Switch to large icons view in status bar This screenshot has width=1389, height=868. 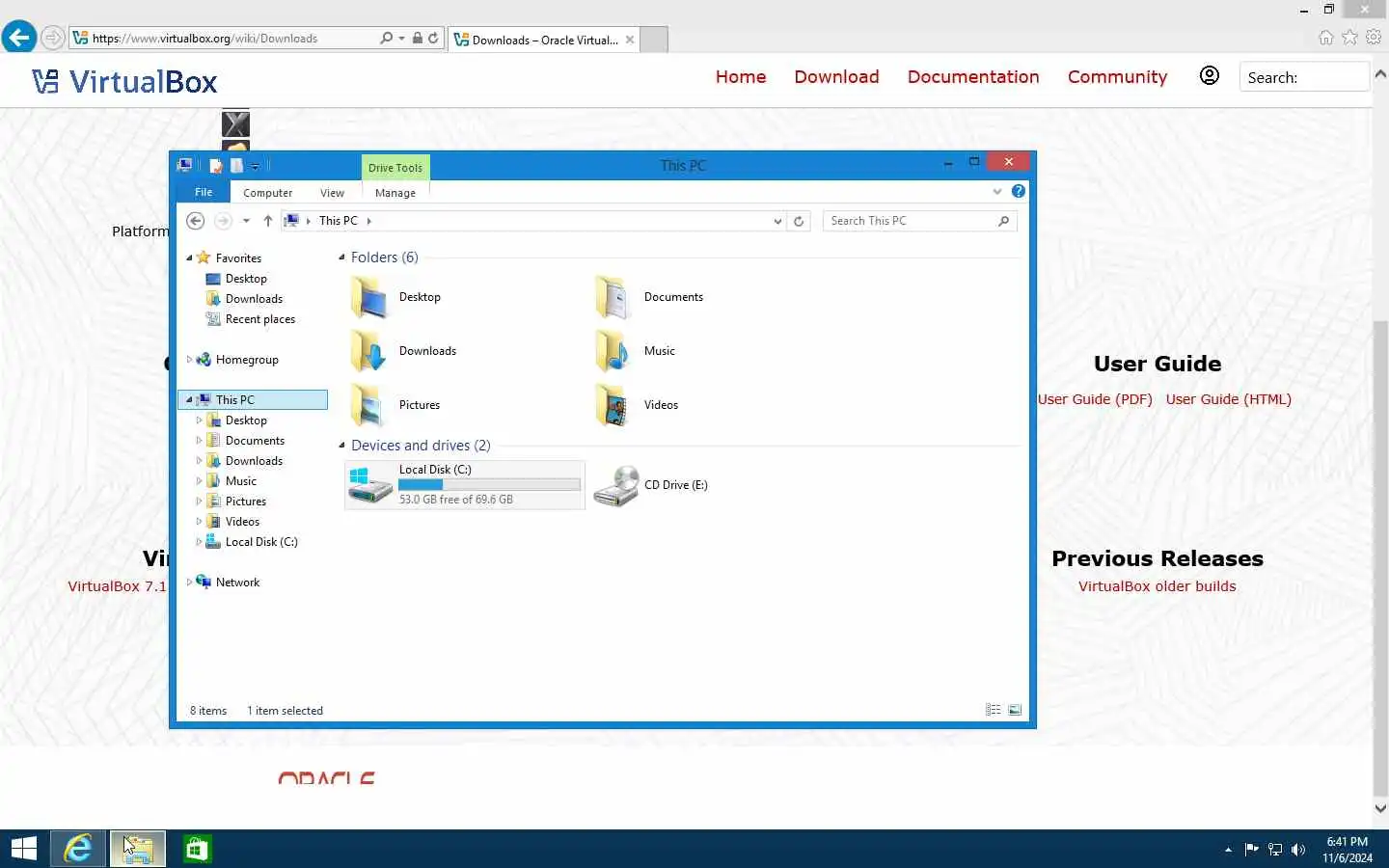1015,710
